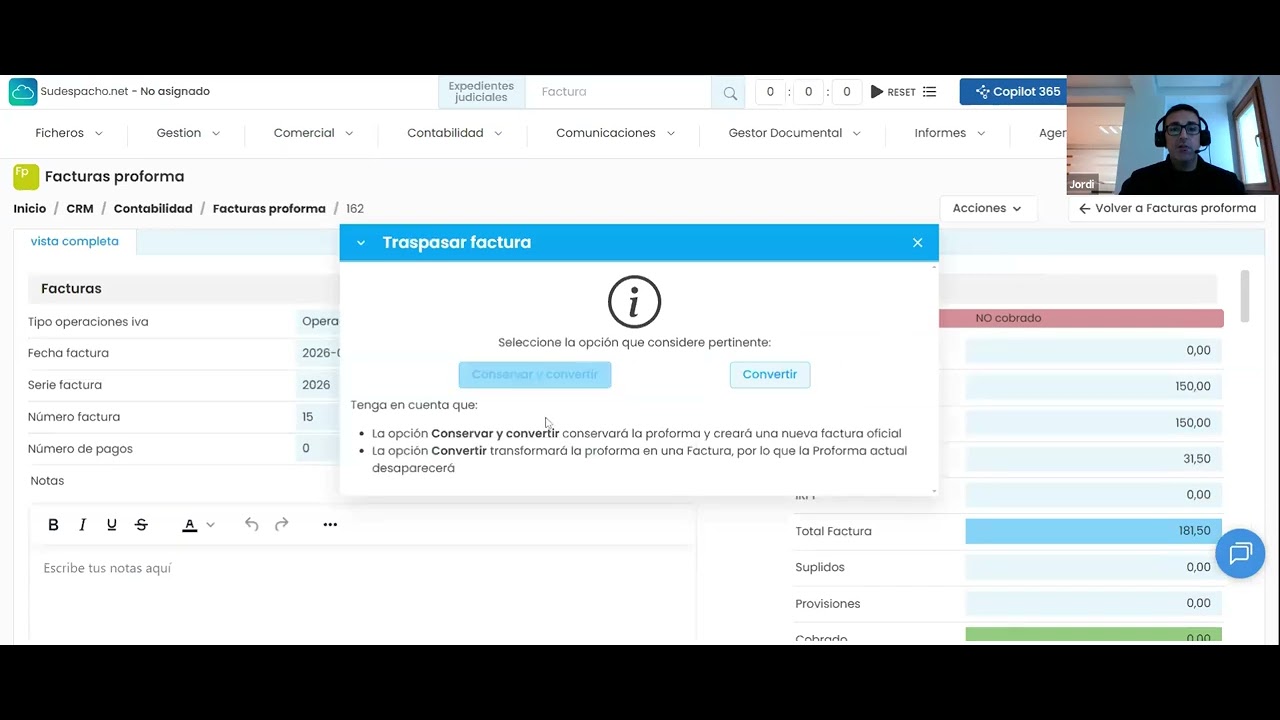Open the timer list icon
The image size is (1280, 720).
tap(930, 92)
